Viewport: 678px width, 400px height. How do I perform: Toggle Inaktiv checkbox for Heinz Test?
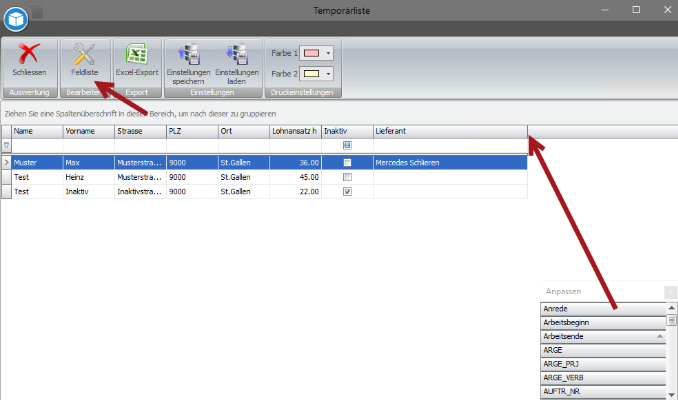click(347, 177)
